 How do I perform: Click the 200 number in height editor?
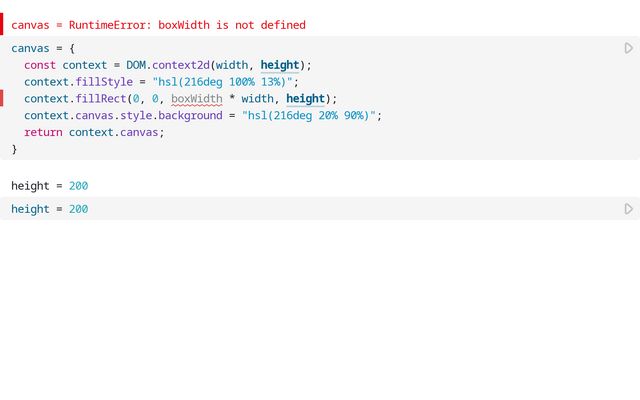point(78,209)
